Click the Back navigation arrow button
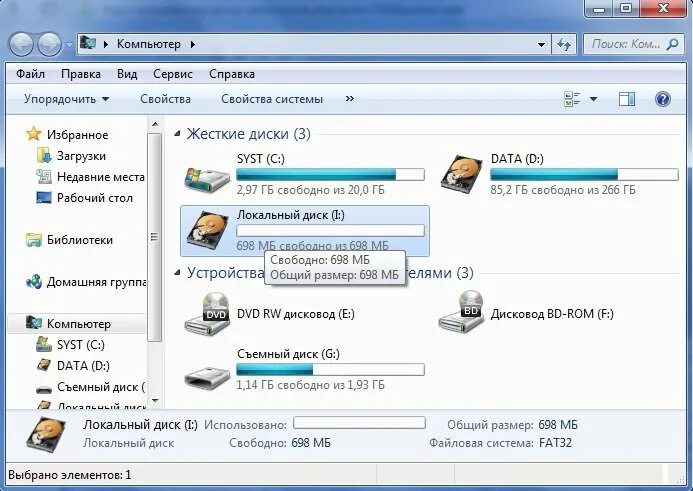Viewport: 693px width, 491px height. pyautogui.click(x=21, y=45)
